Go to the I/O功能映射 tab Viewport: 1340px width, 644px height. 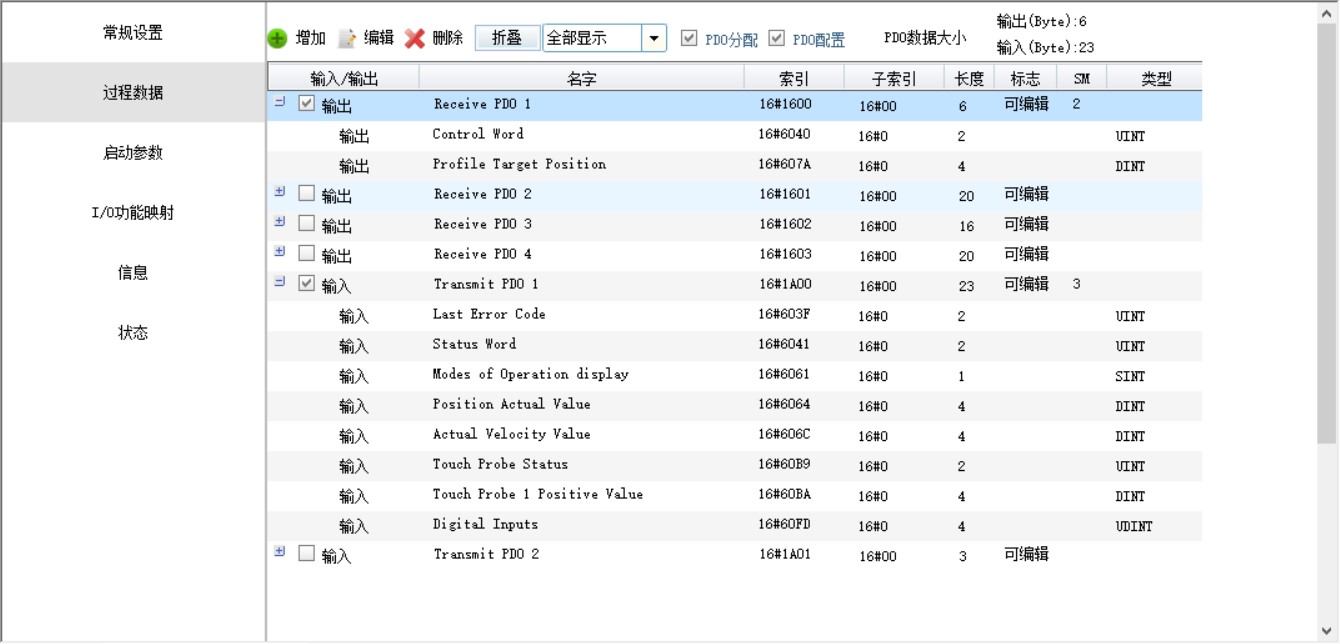pyautogui.click(x=133, y=213)
